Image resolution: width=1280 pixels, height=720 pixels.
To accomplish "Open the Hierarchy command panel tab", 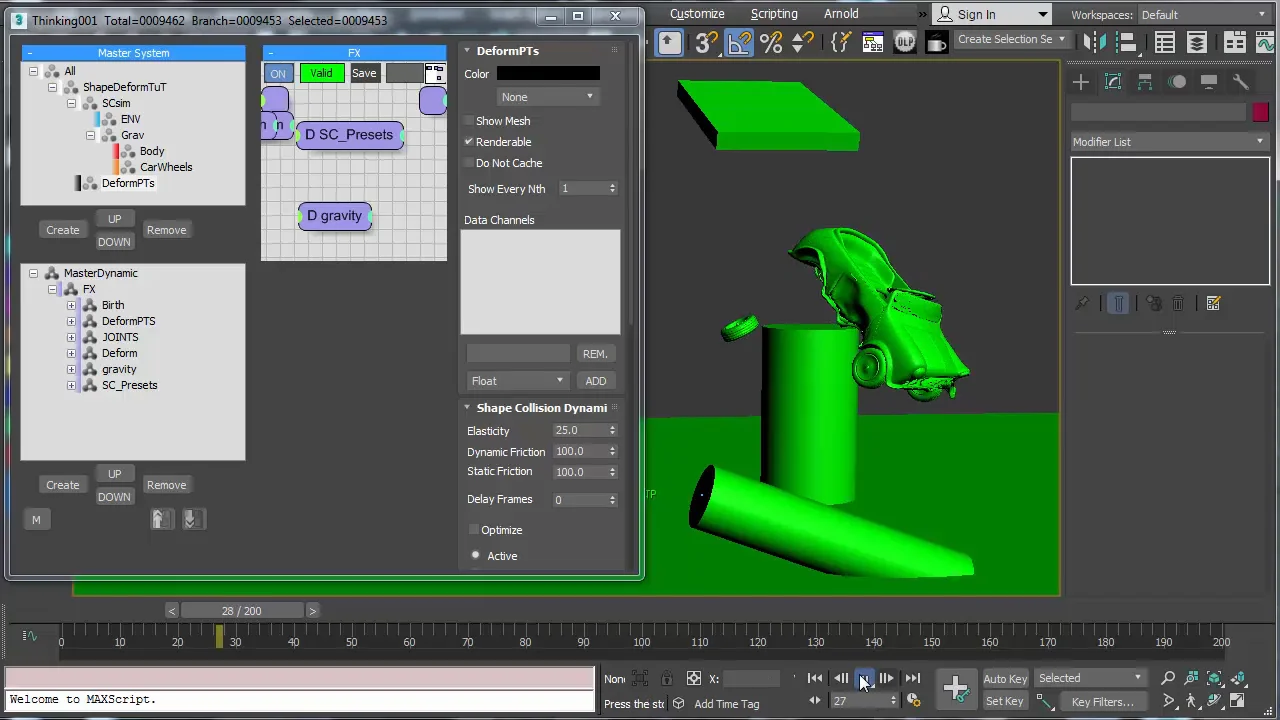I will [x=1145, y=82].
